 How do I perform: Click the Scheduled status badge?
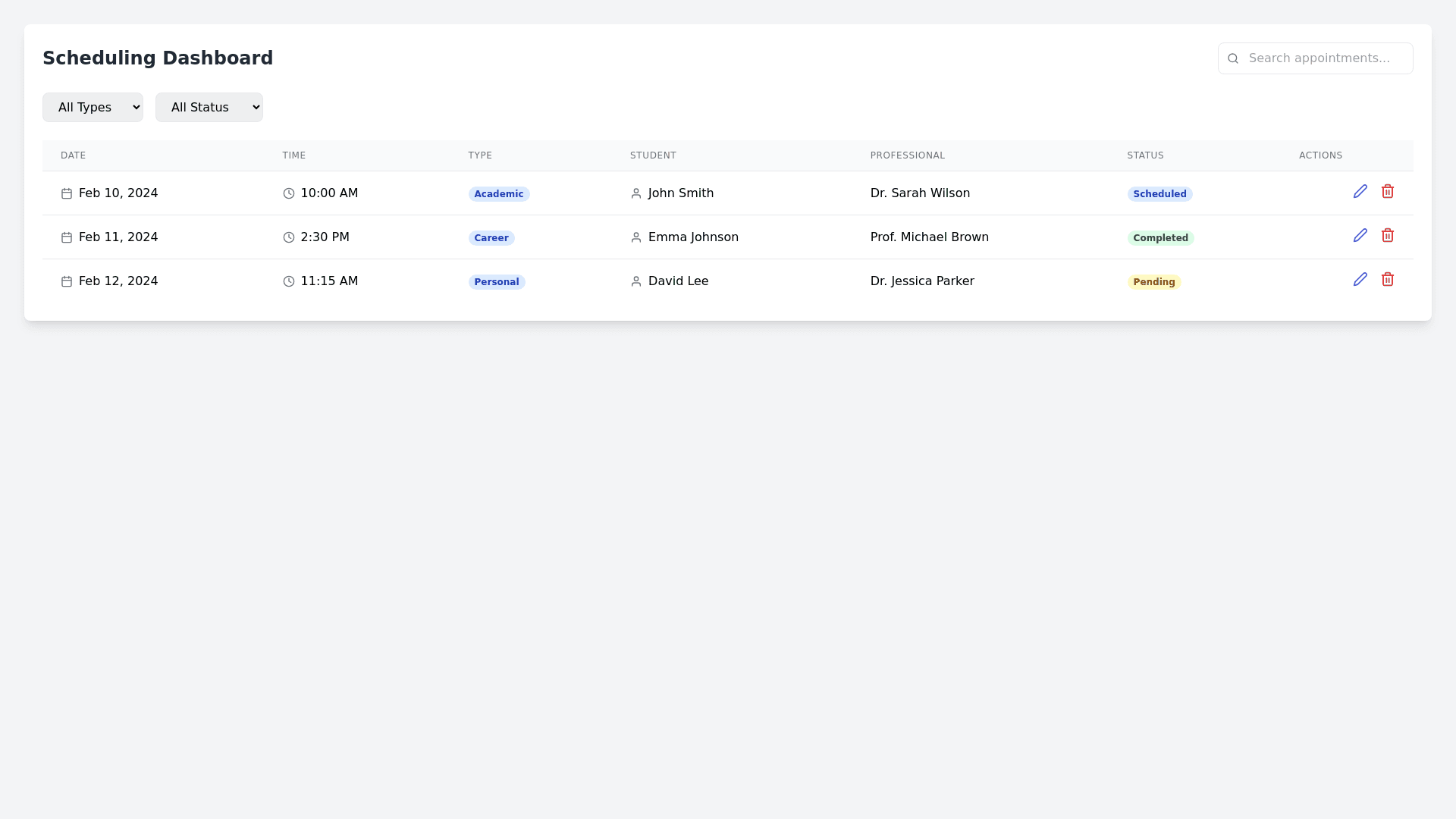pos(1159,194)
